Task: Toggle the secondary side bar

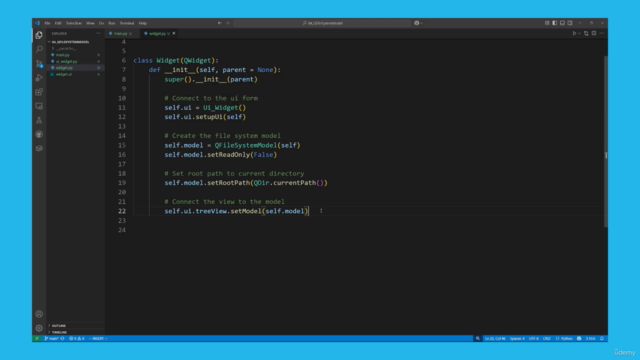Action: click(x=570, y=23)
